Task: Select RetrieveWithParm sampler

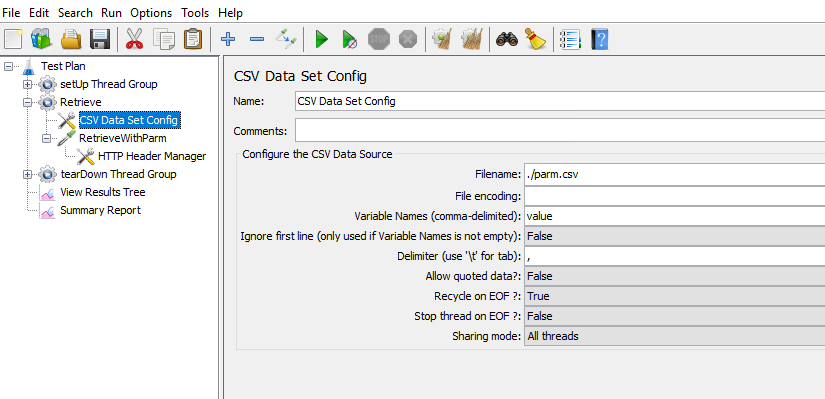Action: click(123, 138)
